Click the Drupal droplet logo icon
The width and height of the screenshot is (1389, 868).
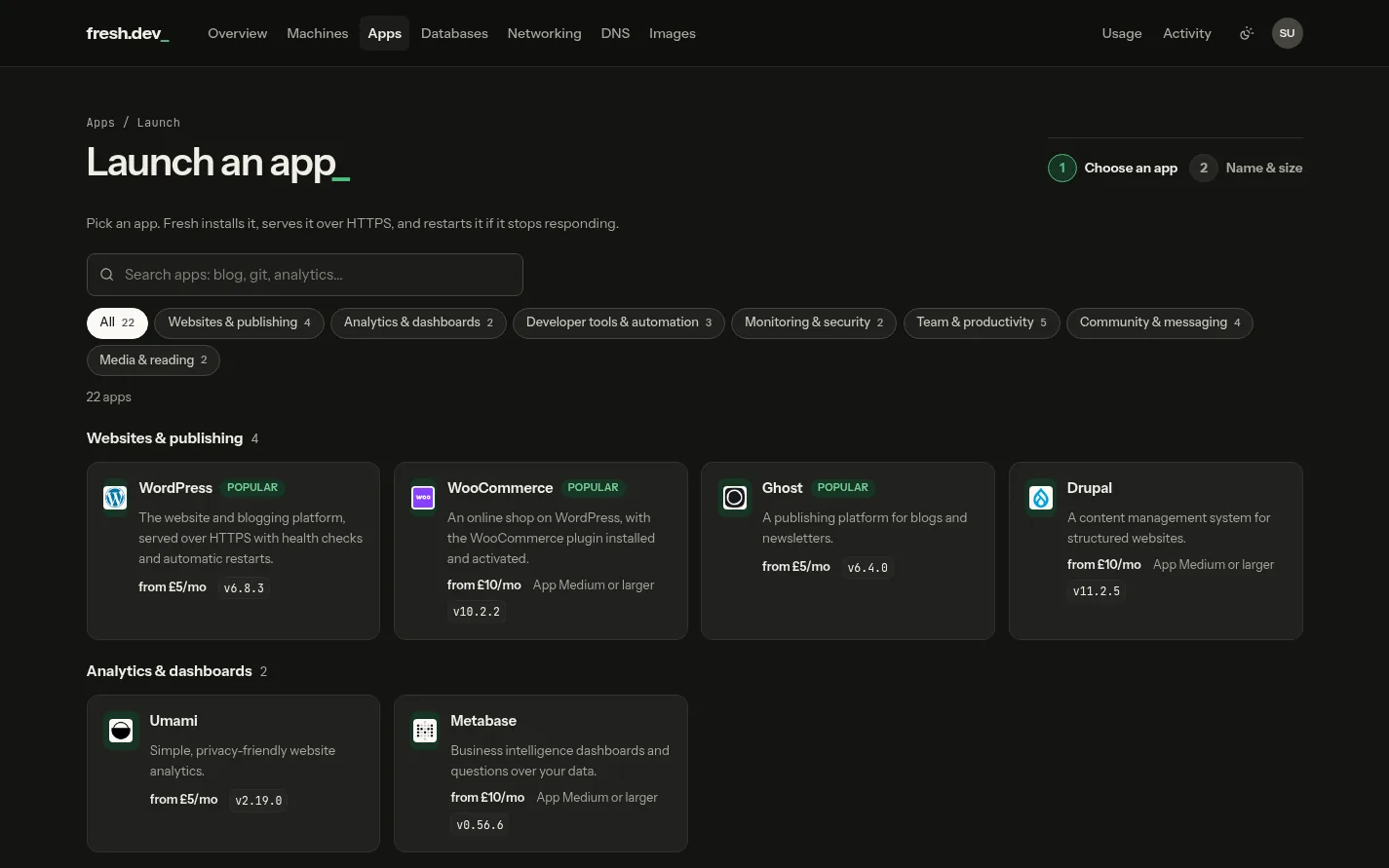[1041, 498]
